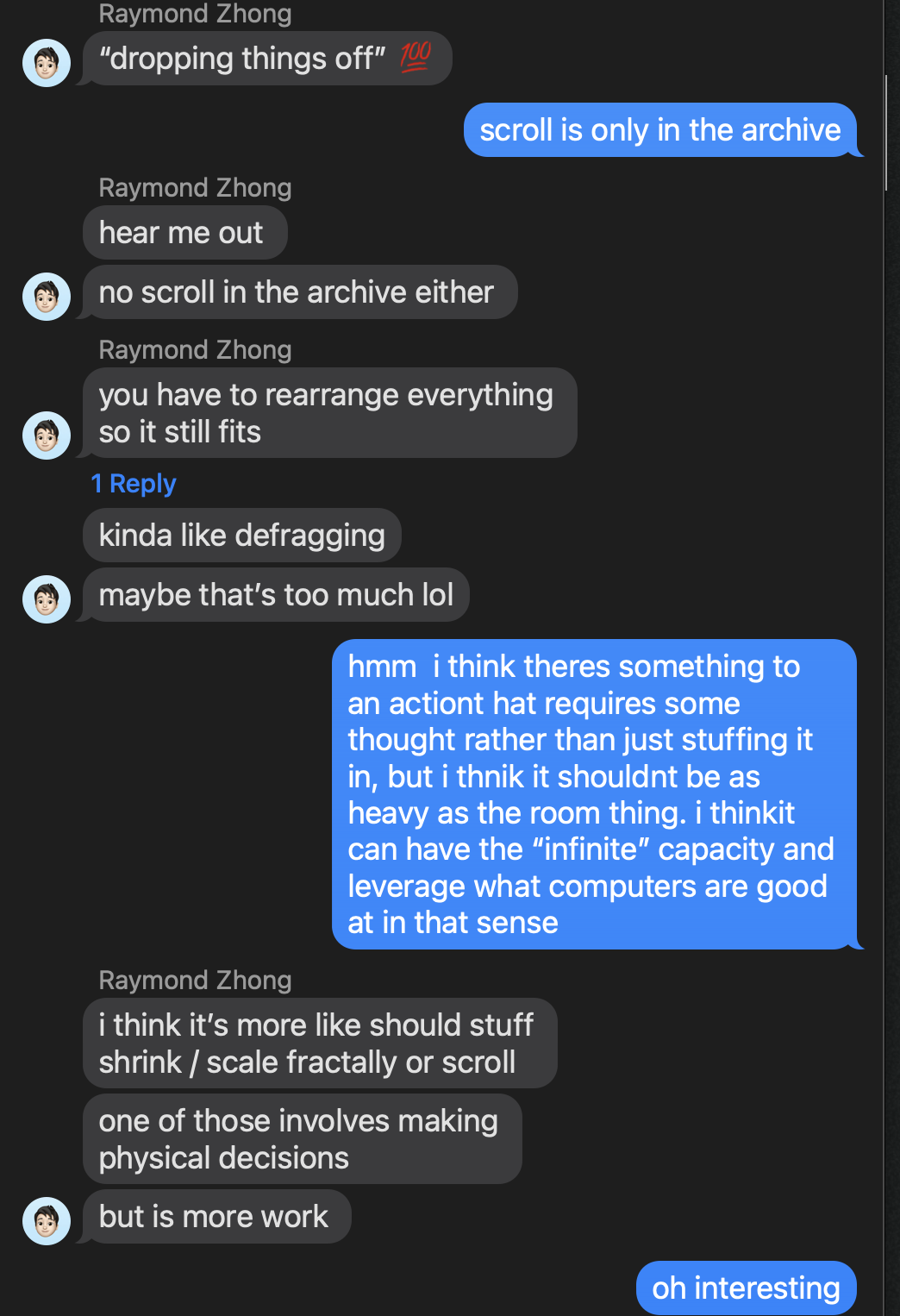Click the chat scrollbar thumb on the right edge

[x=886, y=133]
